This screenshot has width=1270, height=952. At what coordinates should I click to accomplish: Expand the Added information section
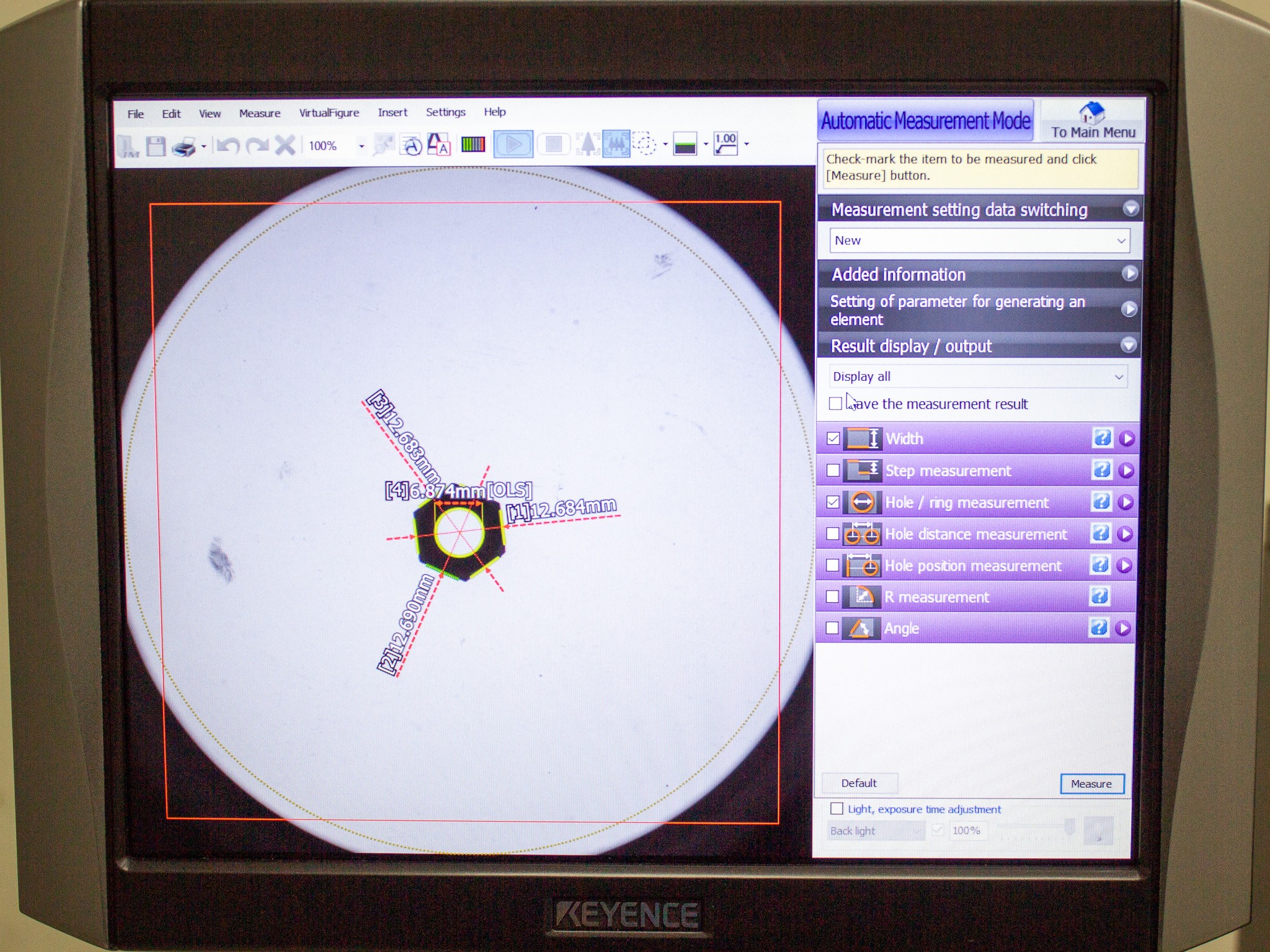[x=1130, y=275]
